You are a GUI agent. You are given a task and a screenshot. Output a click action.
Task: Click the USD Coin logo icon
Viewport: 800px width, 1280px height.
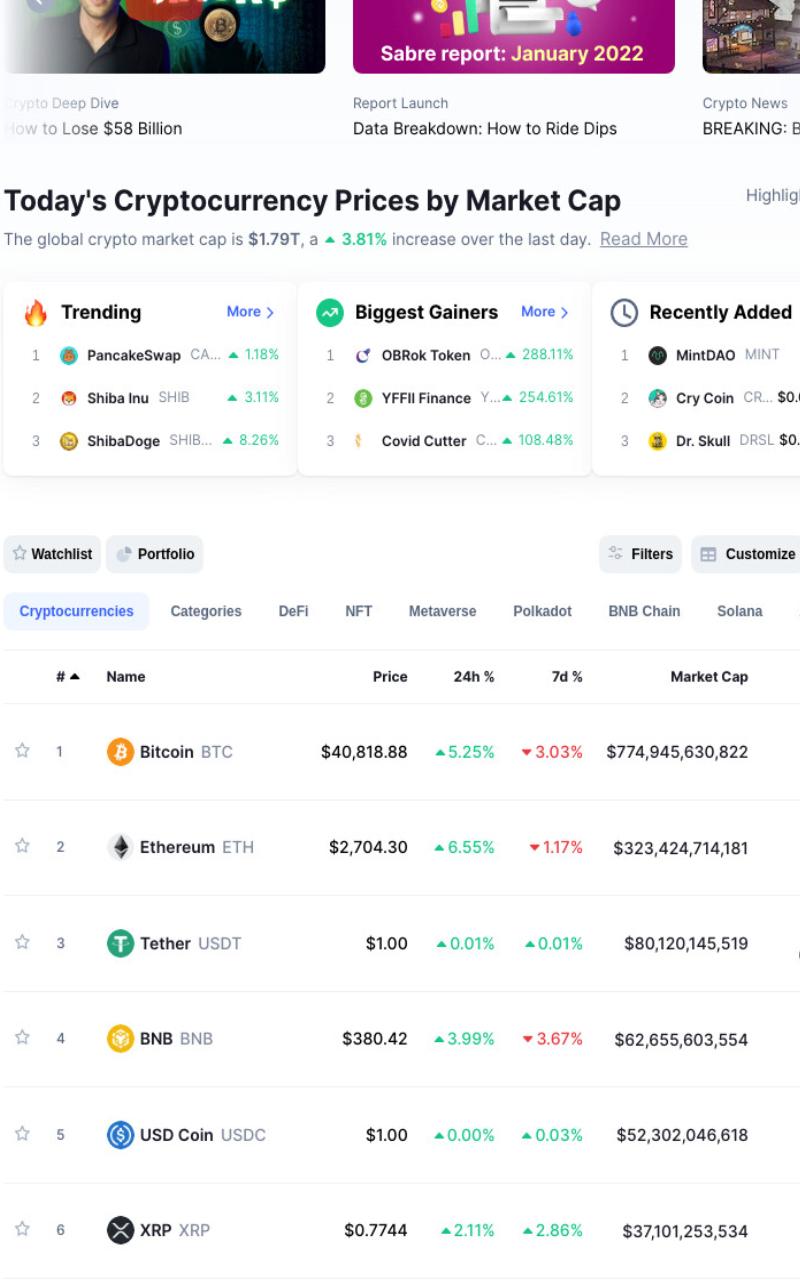click(120, 1135)
